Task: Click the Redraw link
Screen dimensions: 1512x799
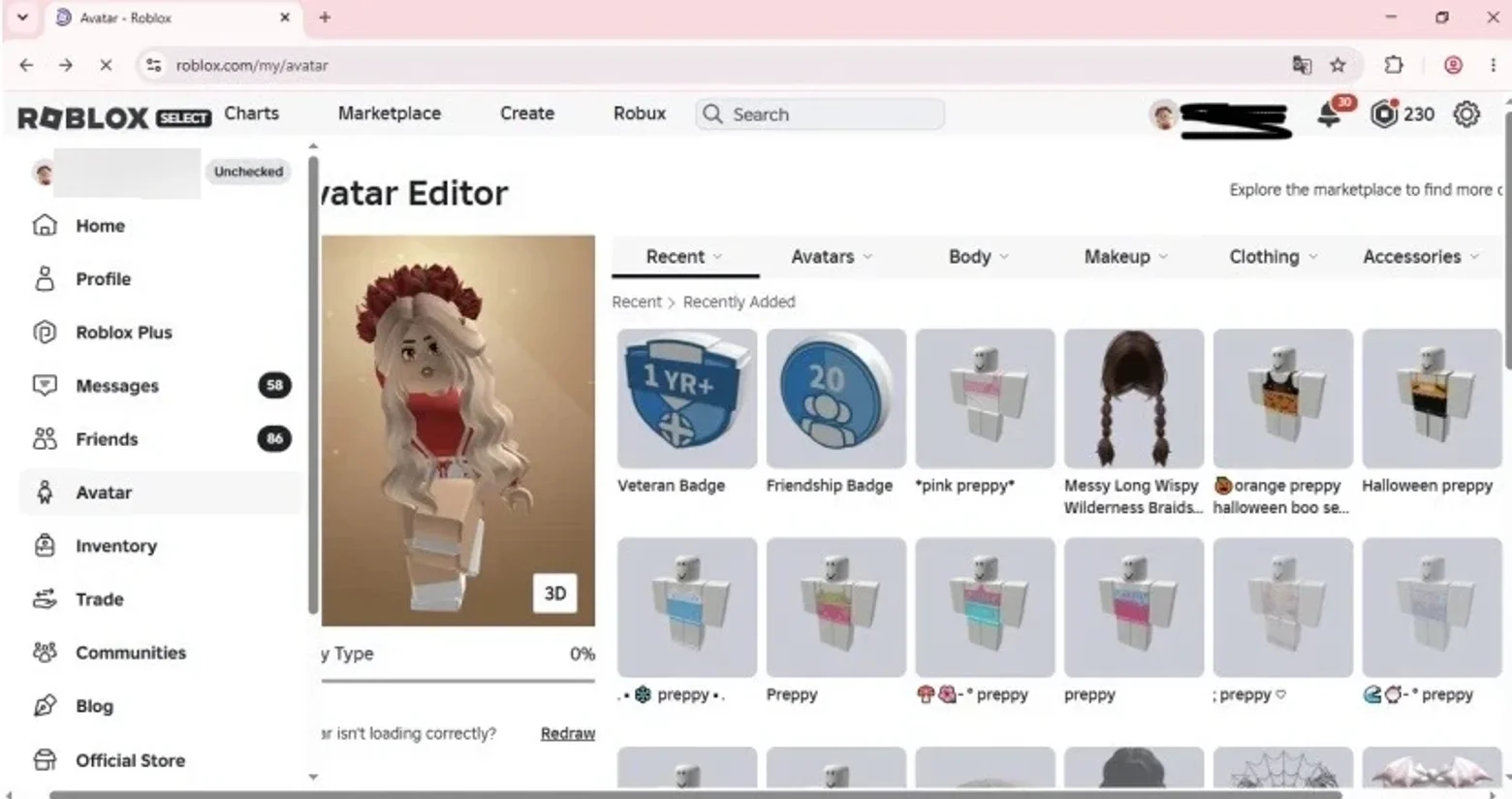Action: pos(568,734)
